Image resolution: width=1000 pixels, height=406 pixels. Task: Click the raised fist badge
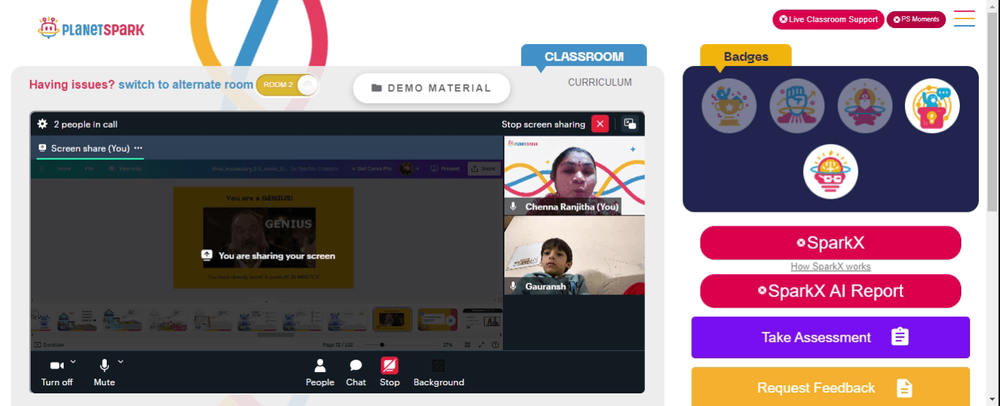797,106
